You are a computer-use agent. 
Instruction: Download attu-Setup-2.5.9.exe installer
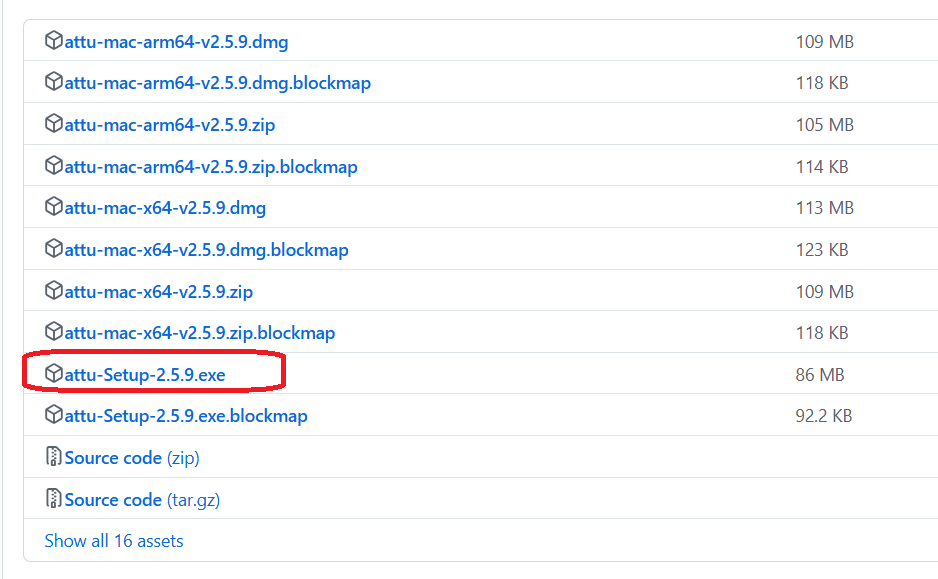coord(145,375)
